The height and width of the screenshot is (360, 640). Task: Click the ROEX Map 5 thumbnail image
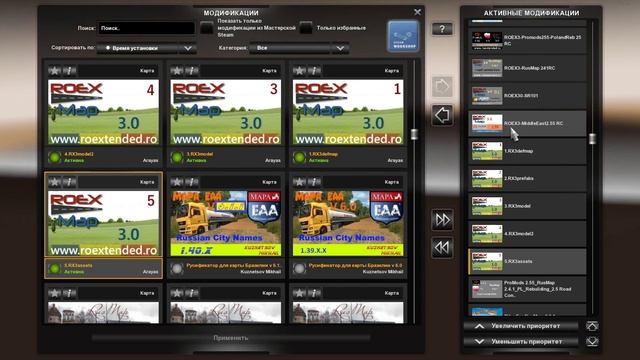pos(103,223)
